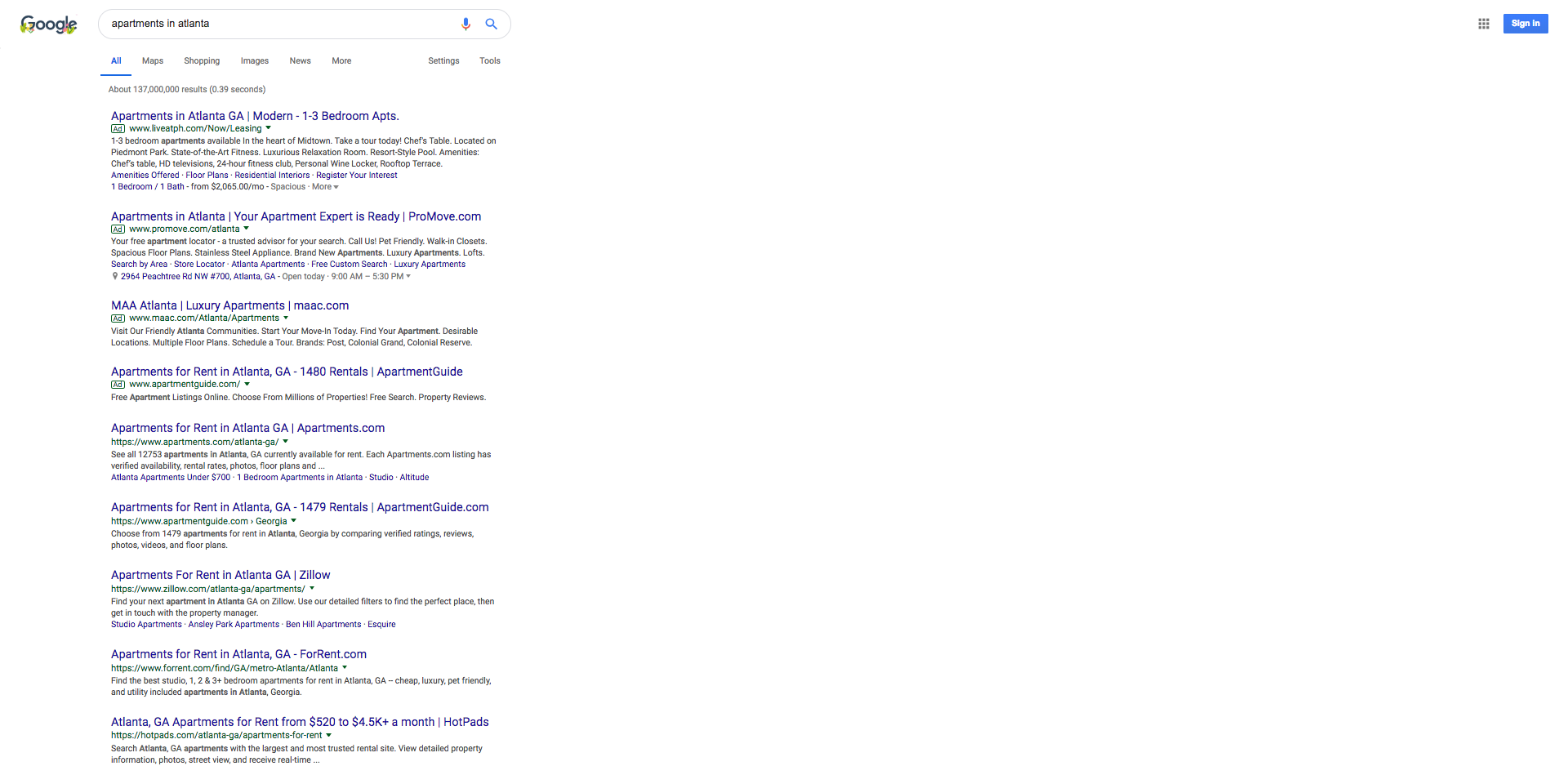Expand 'More' after Spacious in first ad
The height and width of the screenshot is (775, 1568).
[325, 187]
